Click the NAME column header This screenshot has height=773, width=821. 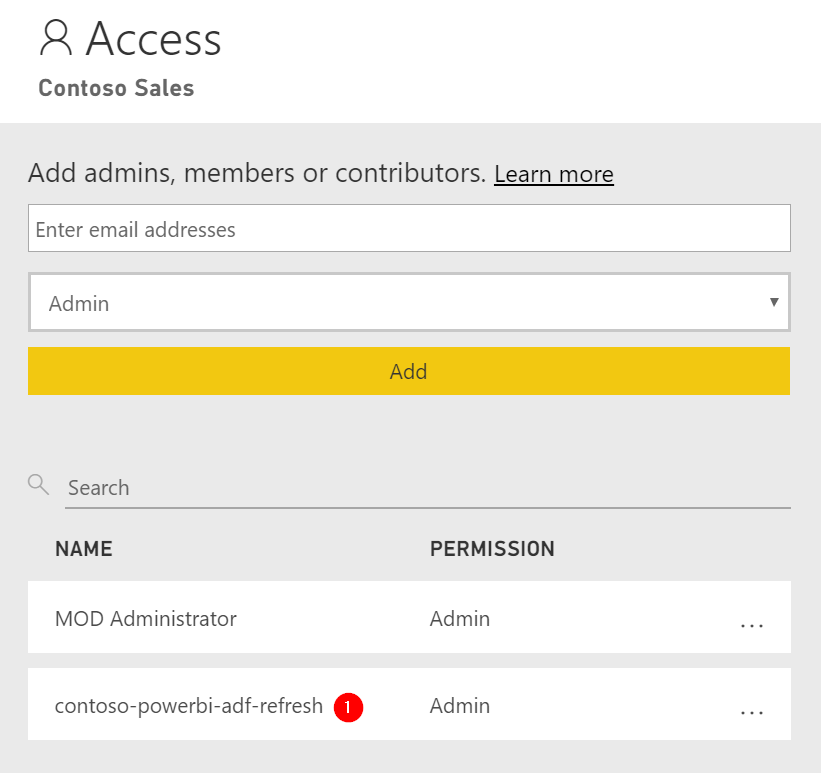[x=84, y=549]
